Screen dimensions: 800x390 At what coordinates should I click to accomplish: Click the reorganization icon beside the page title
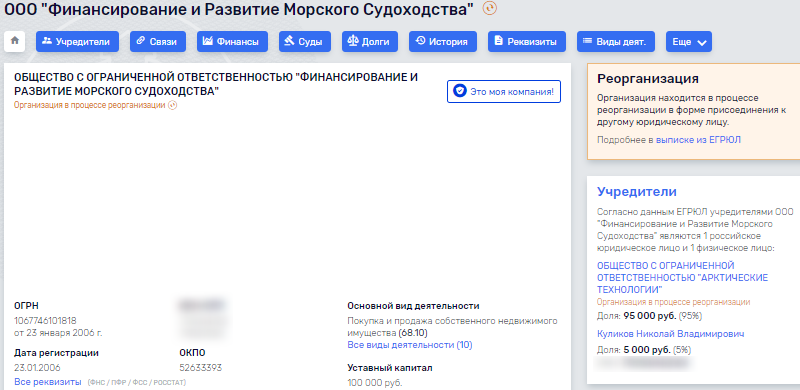point(489,8)
